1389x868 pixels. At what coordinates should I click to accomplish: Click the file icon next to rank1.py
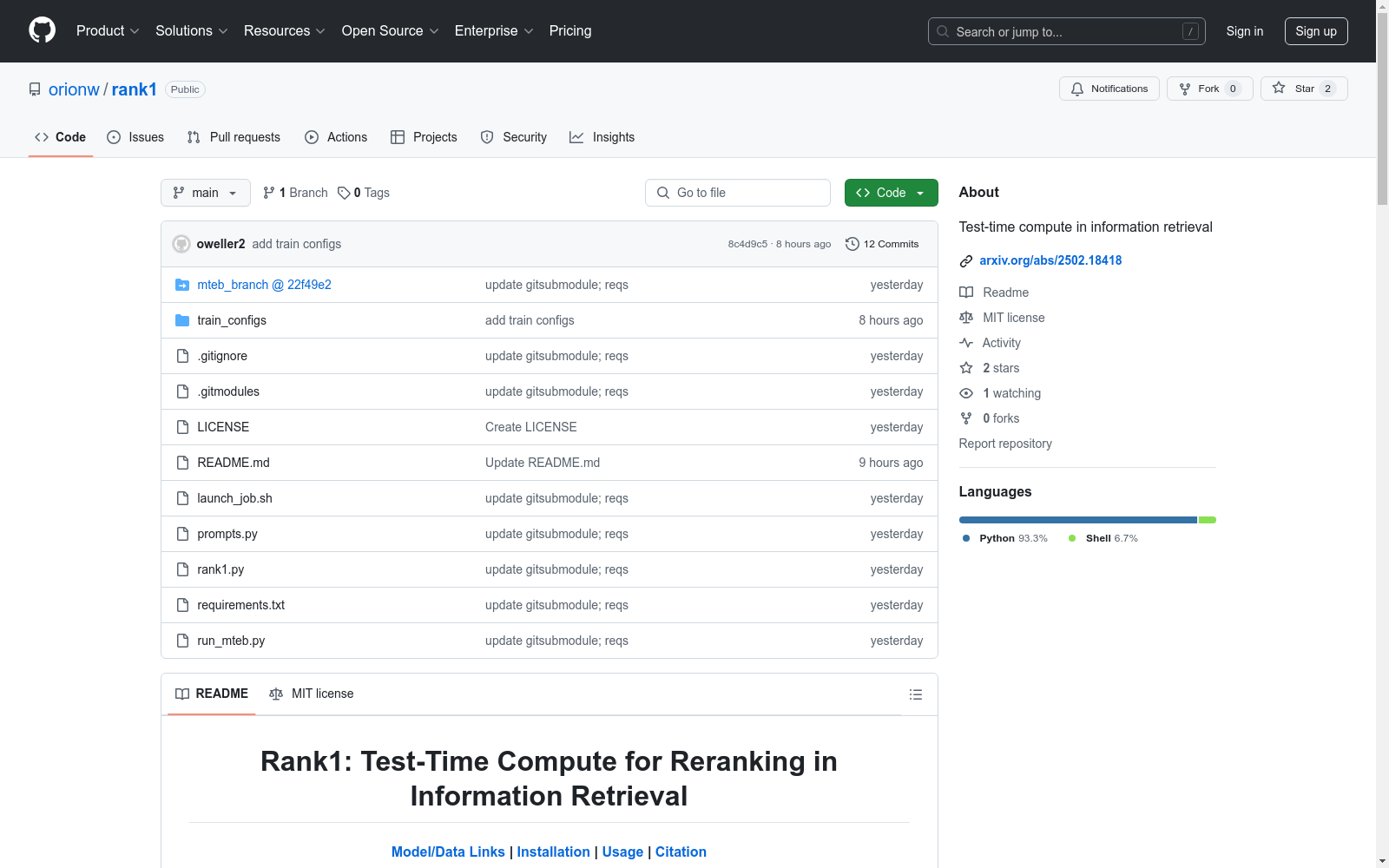coord(182,569)
